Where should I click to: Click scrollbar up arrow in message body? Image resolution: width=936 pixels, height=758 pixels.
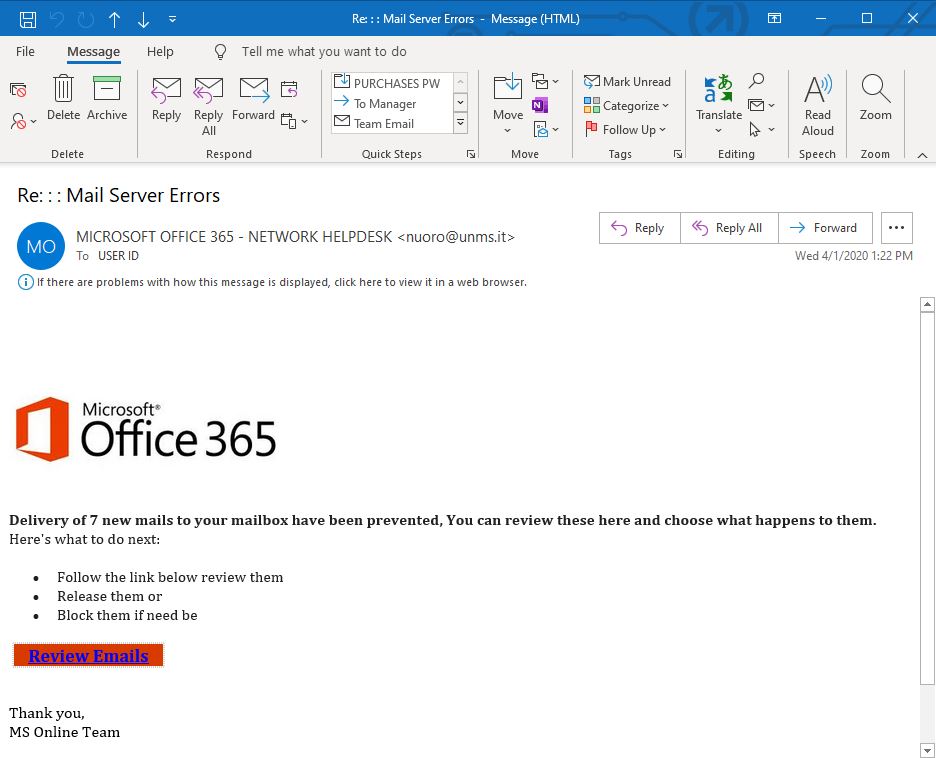(x=927, y=304)
